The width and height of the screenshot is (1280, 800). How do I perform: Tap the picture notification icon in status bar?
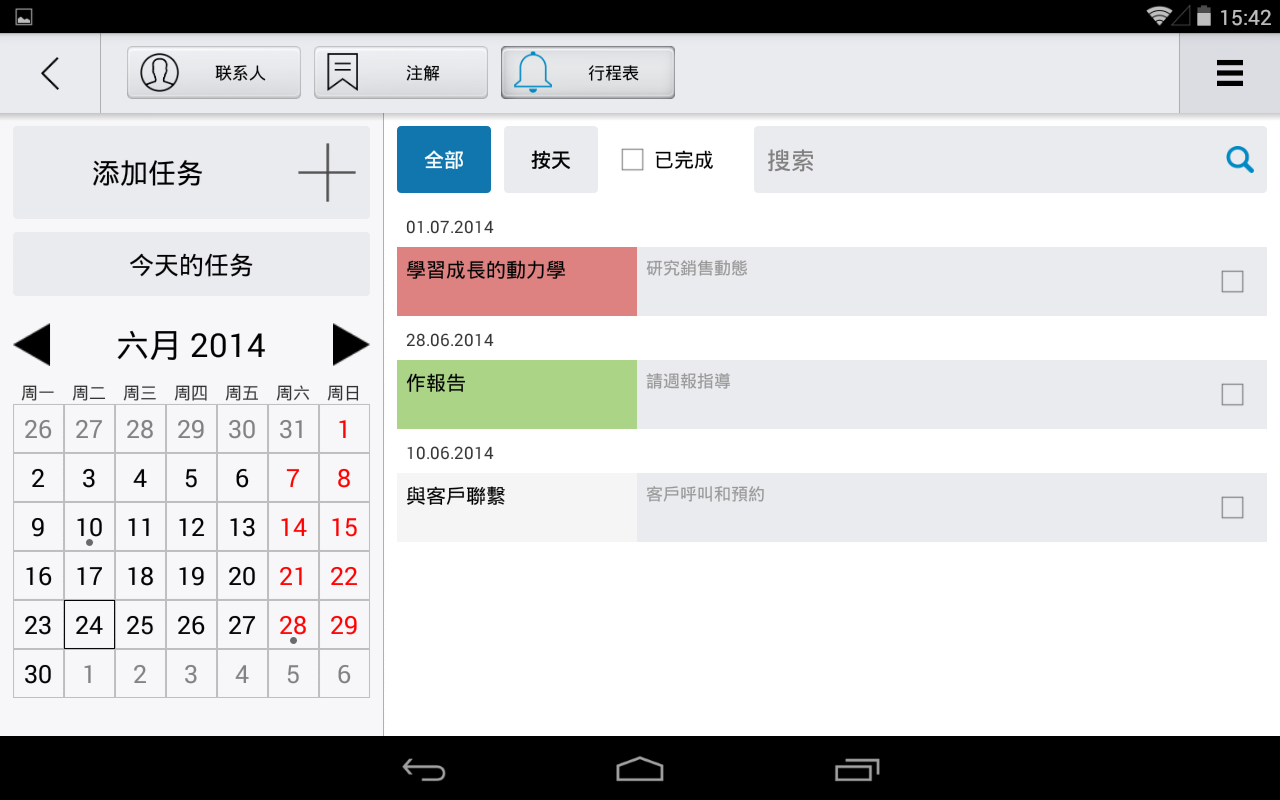point(24,16)
